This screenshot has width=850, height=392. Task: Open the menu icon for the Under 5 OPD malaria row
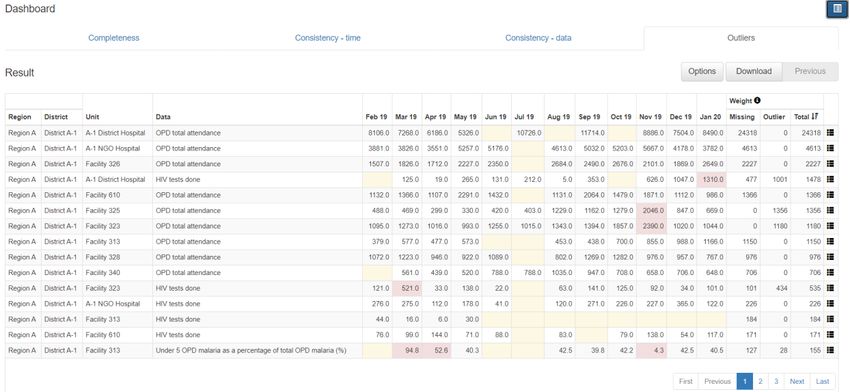click(x=830, y=350)
